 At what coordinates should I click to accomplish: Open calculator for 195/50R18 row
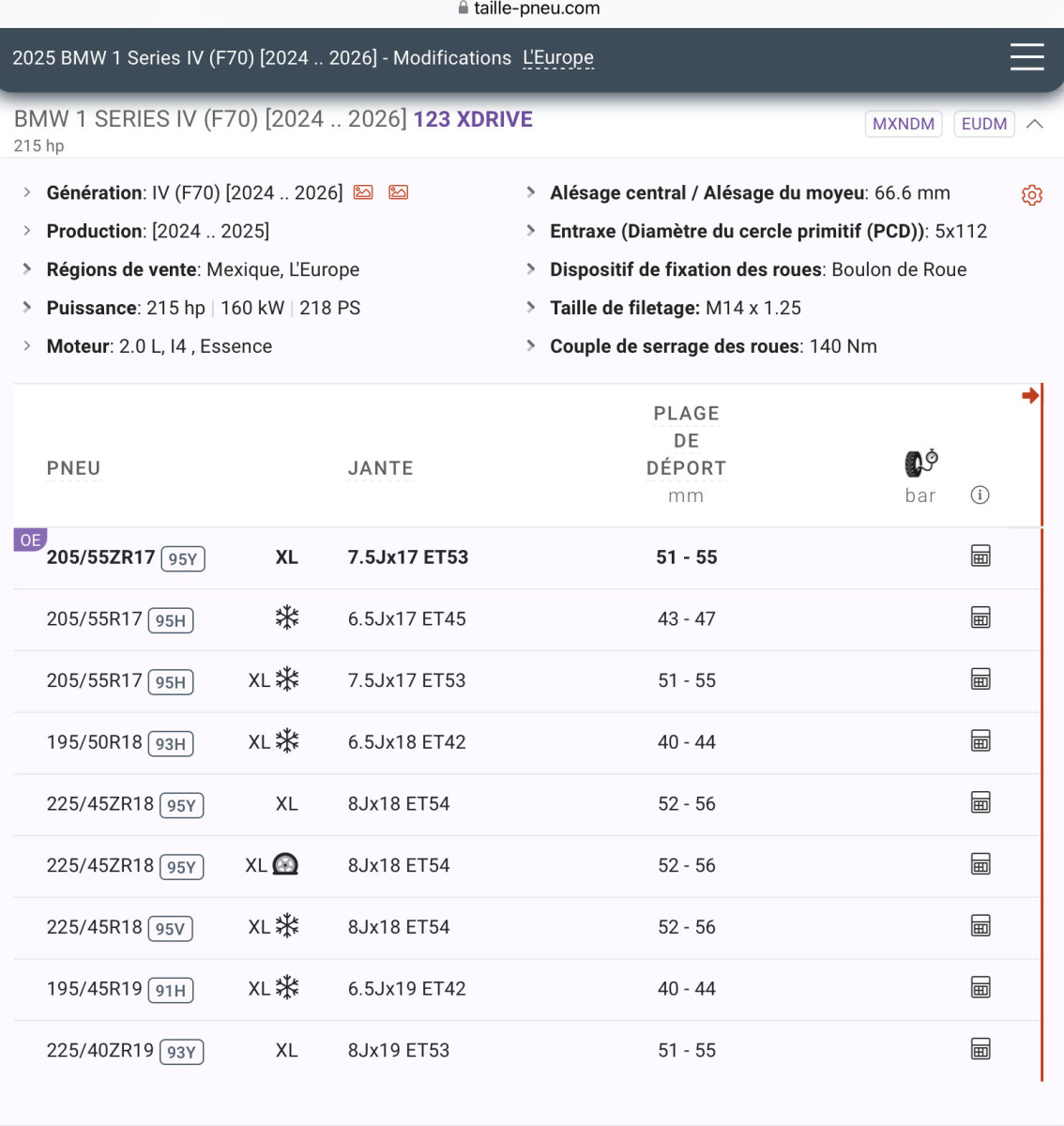point(980,741)
